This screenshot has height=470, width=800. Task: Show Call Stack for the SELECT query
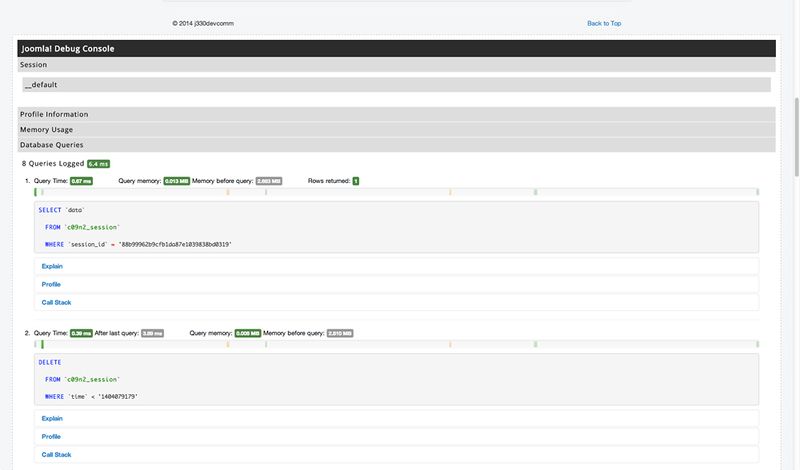tap(56, 302)
